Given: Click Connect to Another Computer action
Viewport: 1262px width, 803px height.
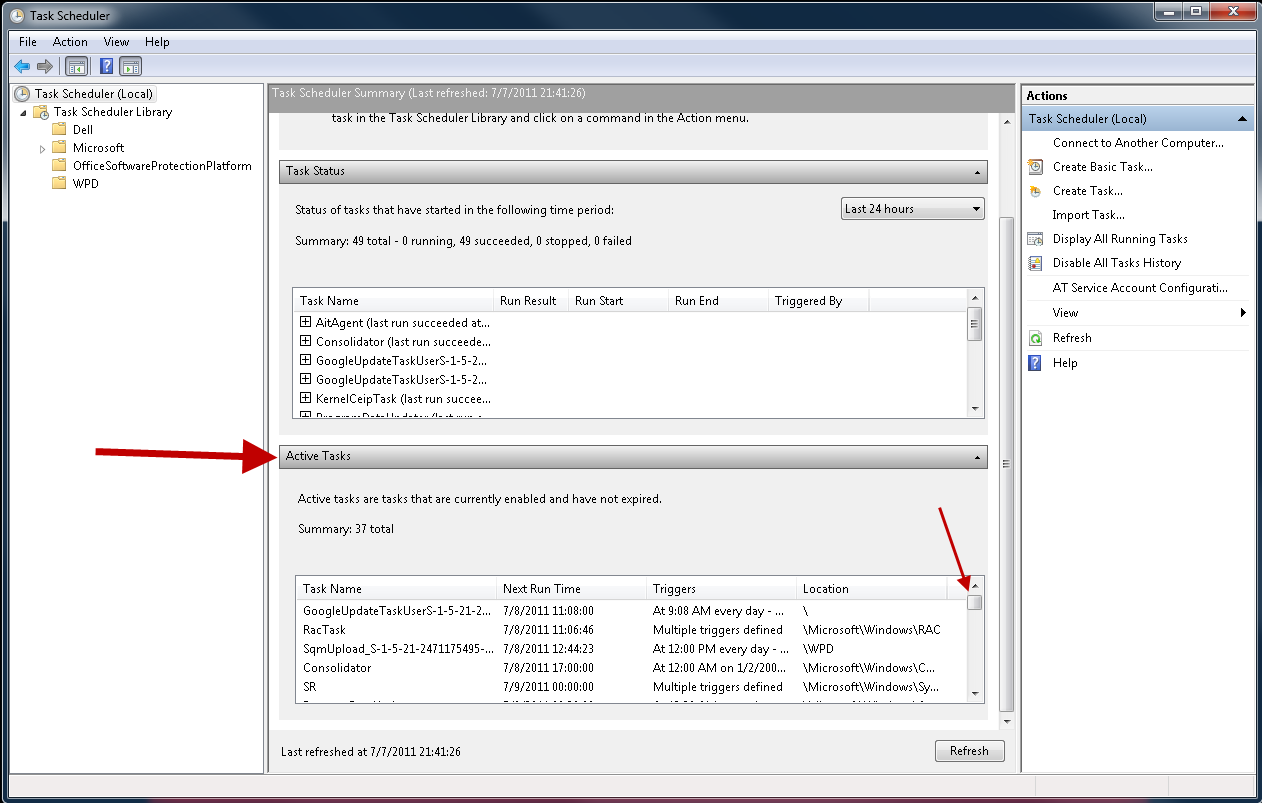Looking at the screenshot, I should (1138, 143).
